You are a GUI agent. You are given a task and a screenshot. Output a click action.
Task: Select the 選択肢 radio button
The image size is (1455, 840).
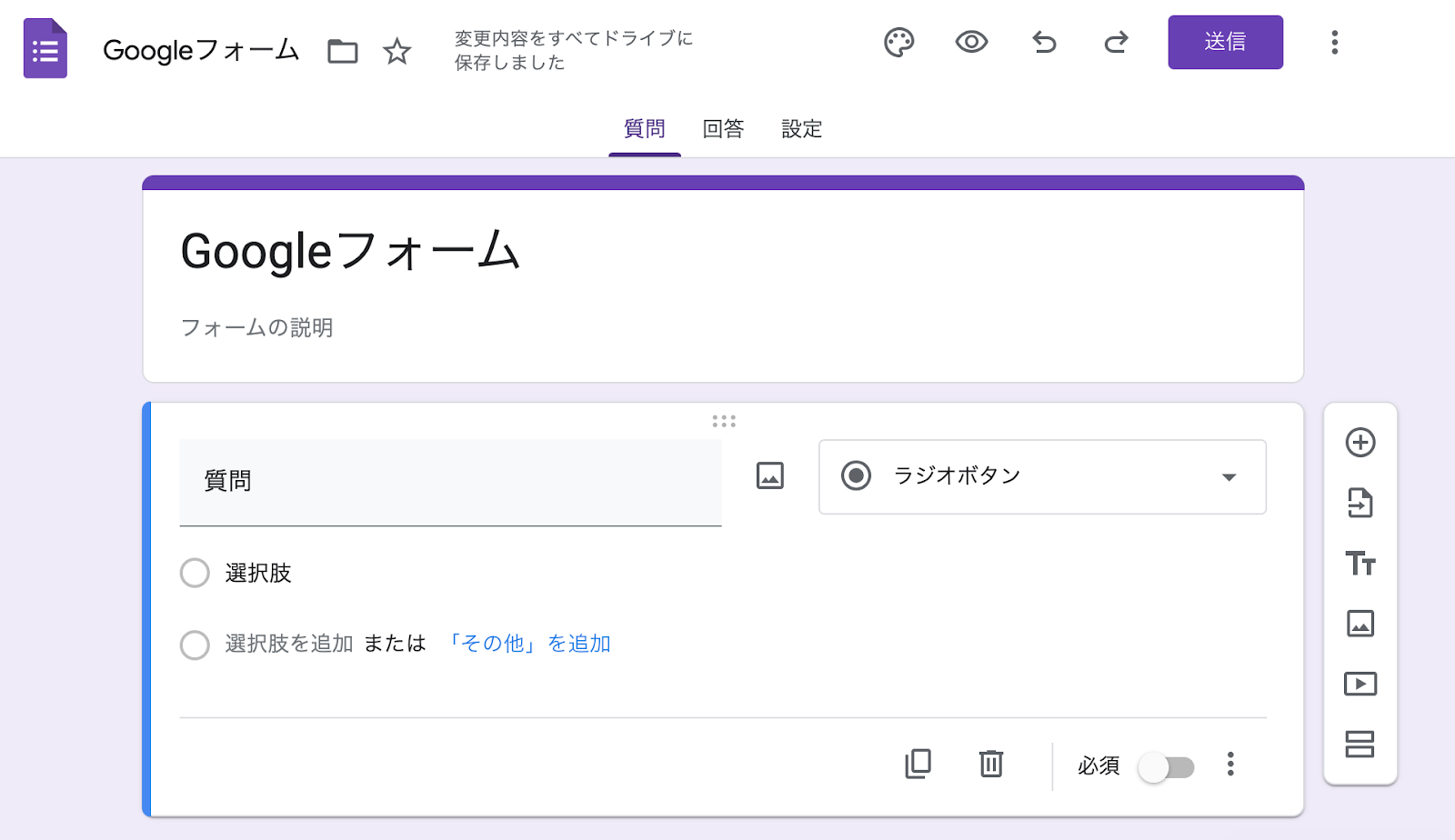pyautogui.click(x=195, y=573)
